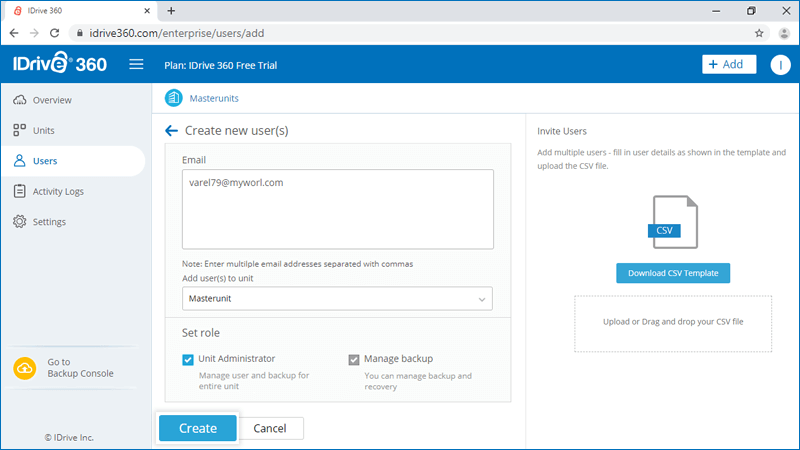Click Download CSV Template
Screen dimensions: 800x450
coord(673,273)
